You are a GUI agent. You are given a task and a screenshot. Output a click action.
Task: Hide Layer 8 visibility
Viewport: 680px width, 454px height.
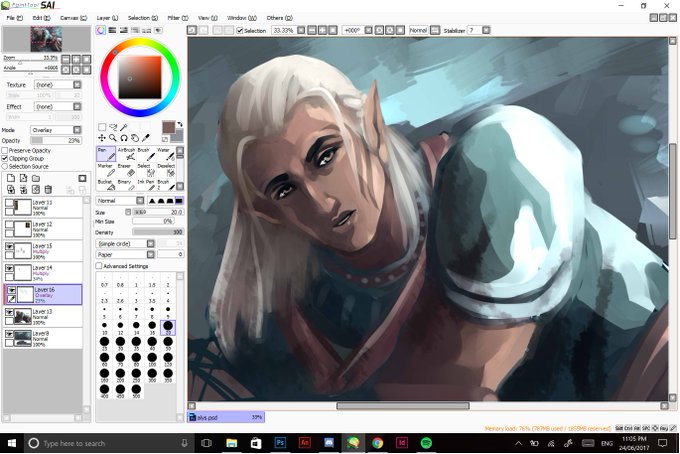[x=9, y=333]
